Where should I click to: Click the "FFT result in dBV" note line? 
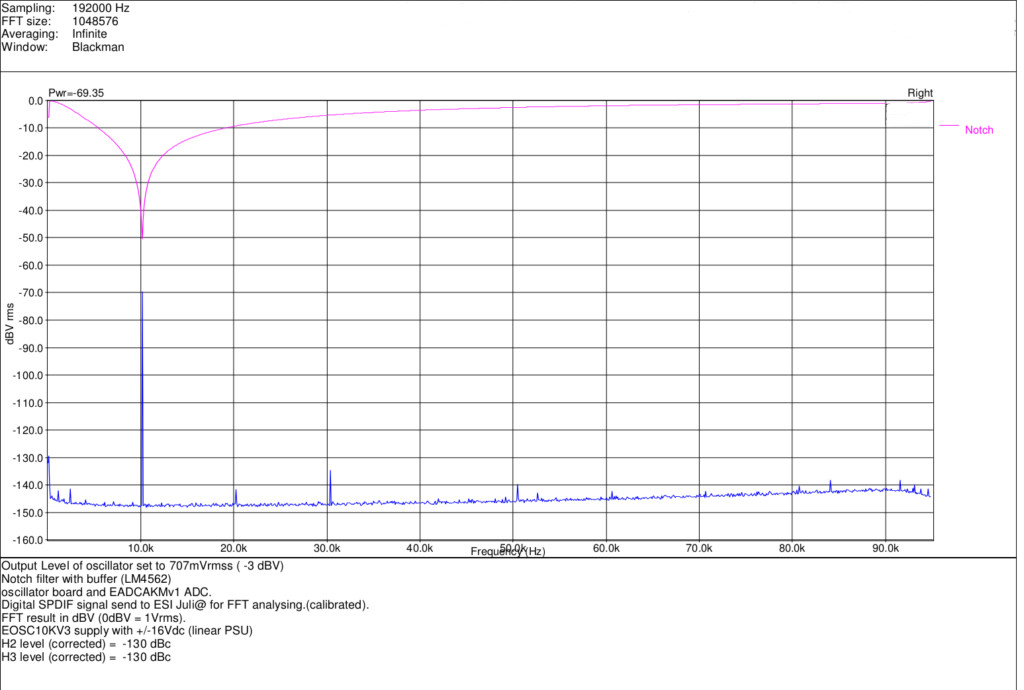pos(93,618)
